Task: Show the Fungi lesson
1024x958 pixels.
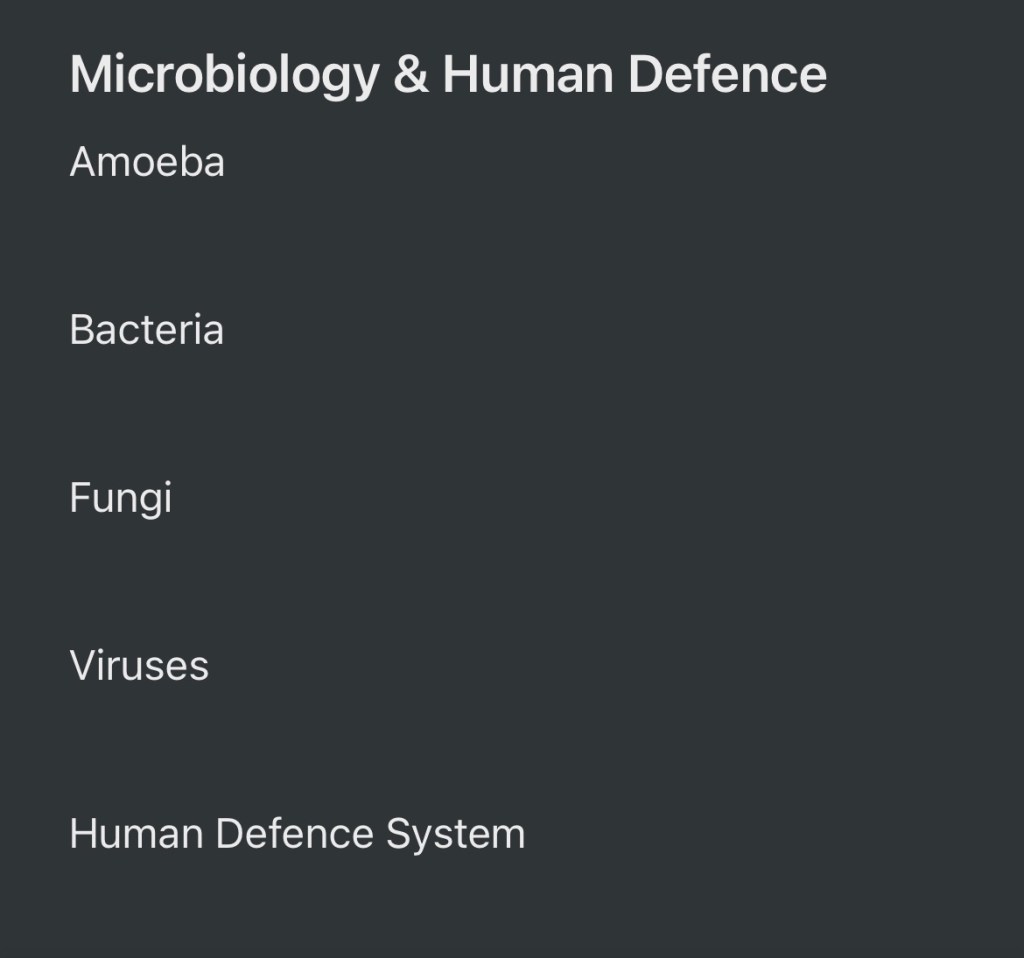Action: pos(120,498)
